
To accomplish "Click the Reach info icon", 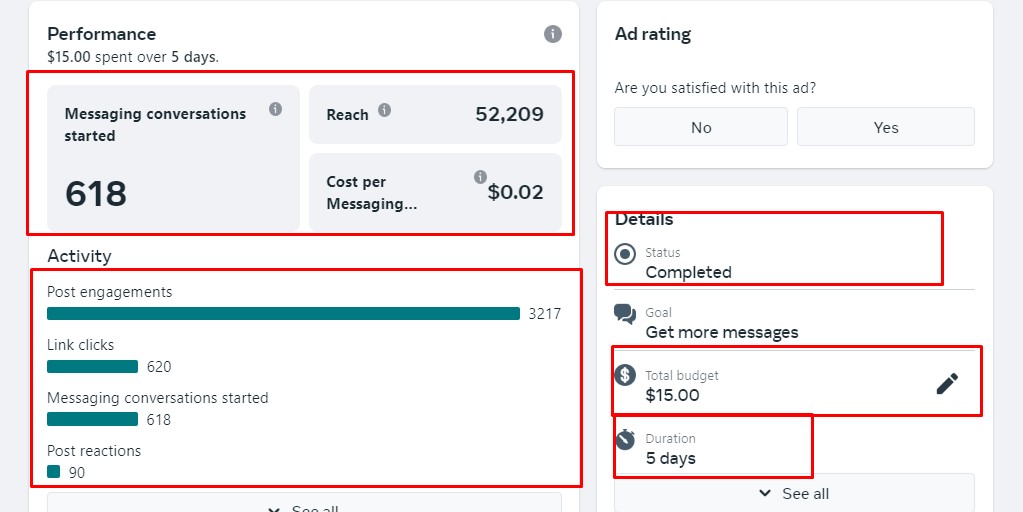I will tap(384, 110).
